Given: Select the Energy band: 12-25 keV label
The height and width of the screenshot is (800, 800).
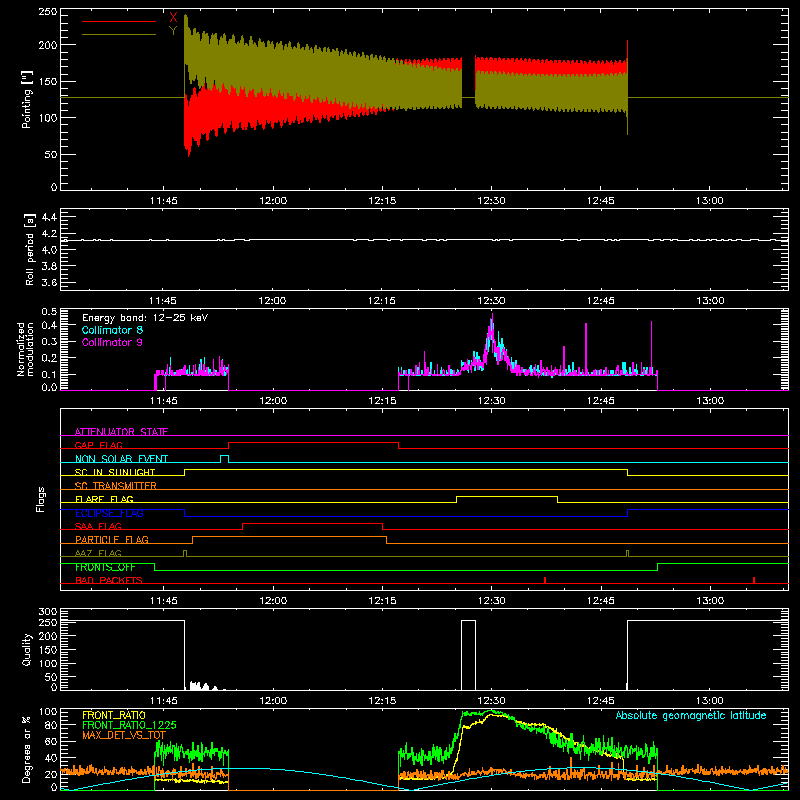Looking at the screenshot, I should pyautogui.click(x=145, y=318).
